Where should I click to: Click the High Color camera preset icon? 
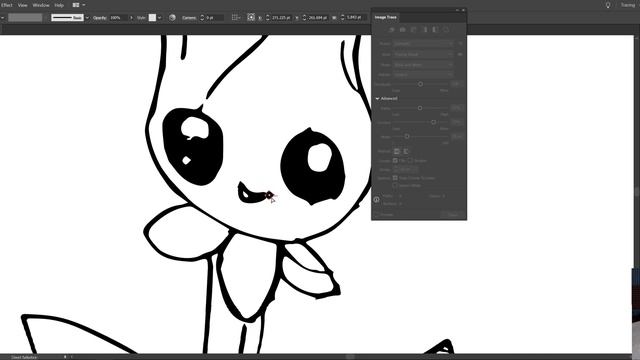click(x=403, y=30)
